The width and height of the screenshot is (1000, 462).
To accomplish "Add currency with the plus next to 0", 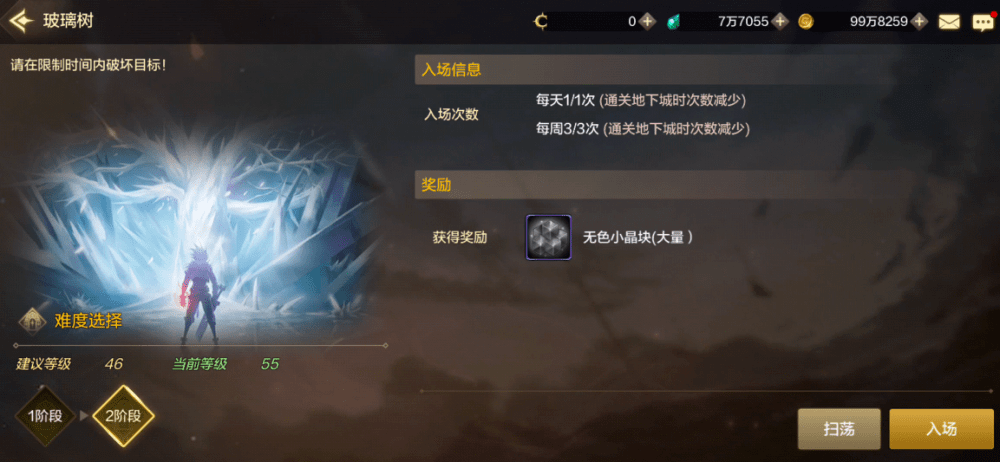I will [647, 21].
